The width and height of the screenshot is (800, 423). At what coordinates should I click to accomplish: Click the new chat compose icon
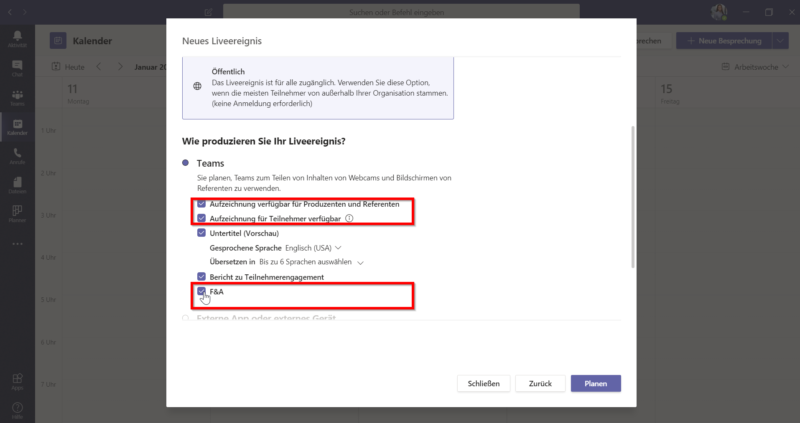coord(208,12)
